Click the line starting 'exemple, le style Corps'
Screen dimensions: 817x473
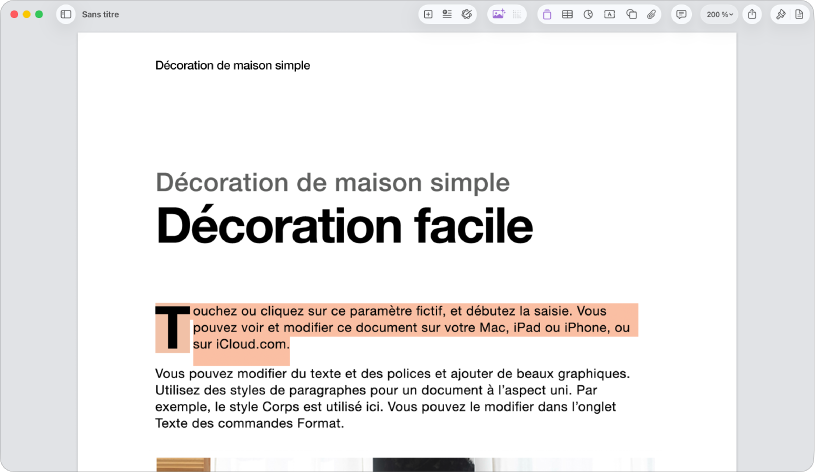pos(386,407)
